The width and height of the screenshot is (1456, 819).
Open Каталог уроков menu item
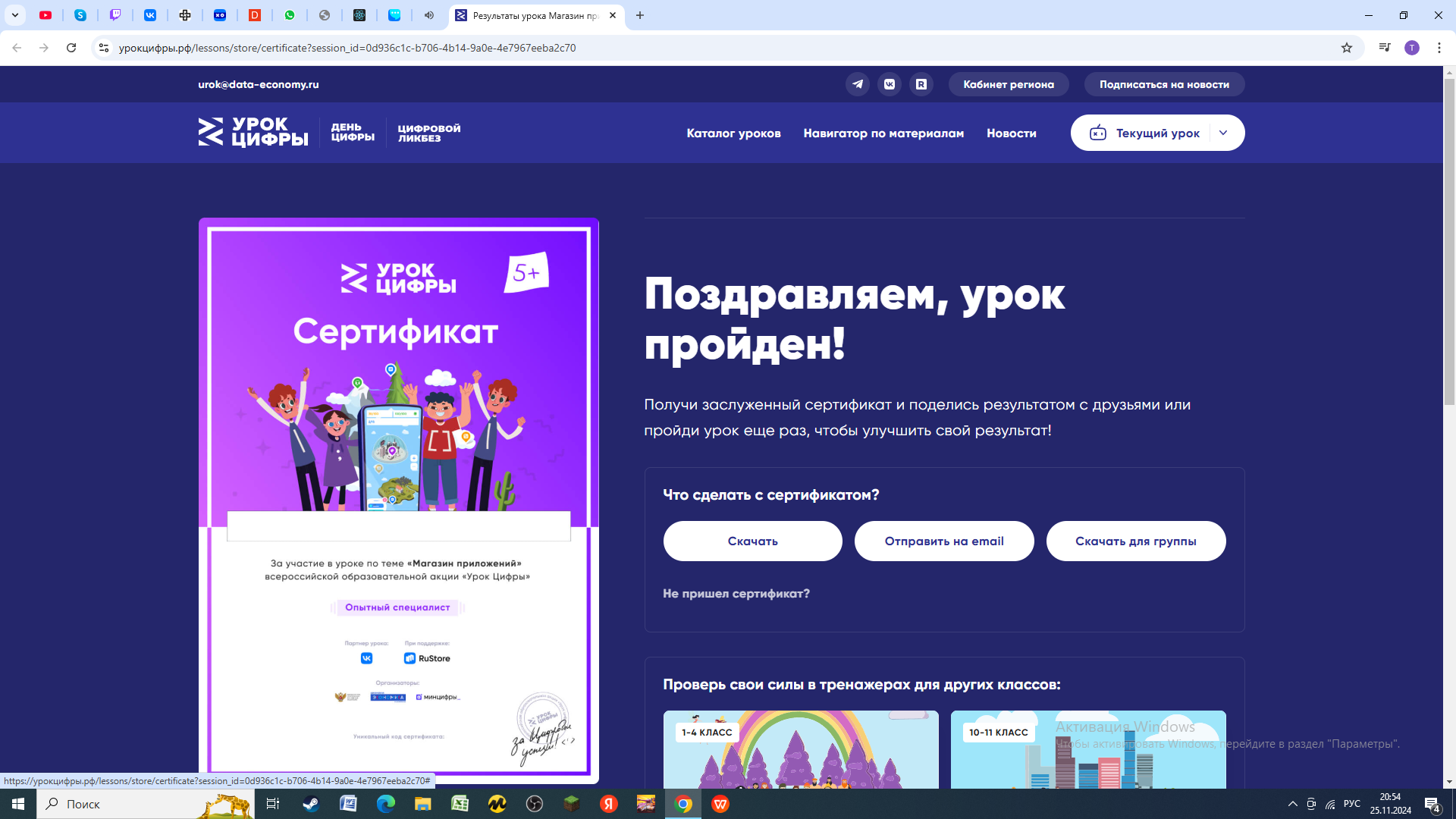(734, 133)
